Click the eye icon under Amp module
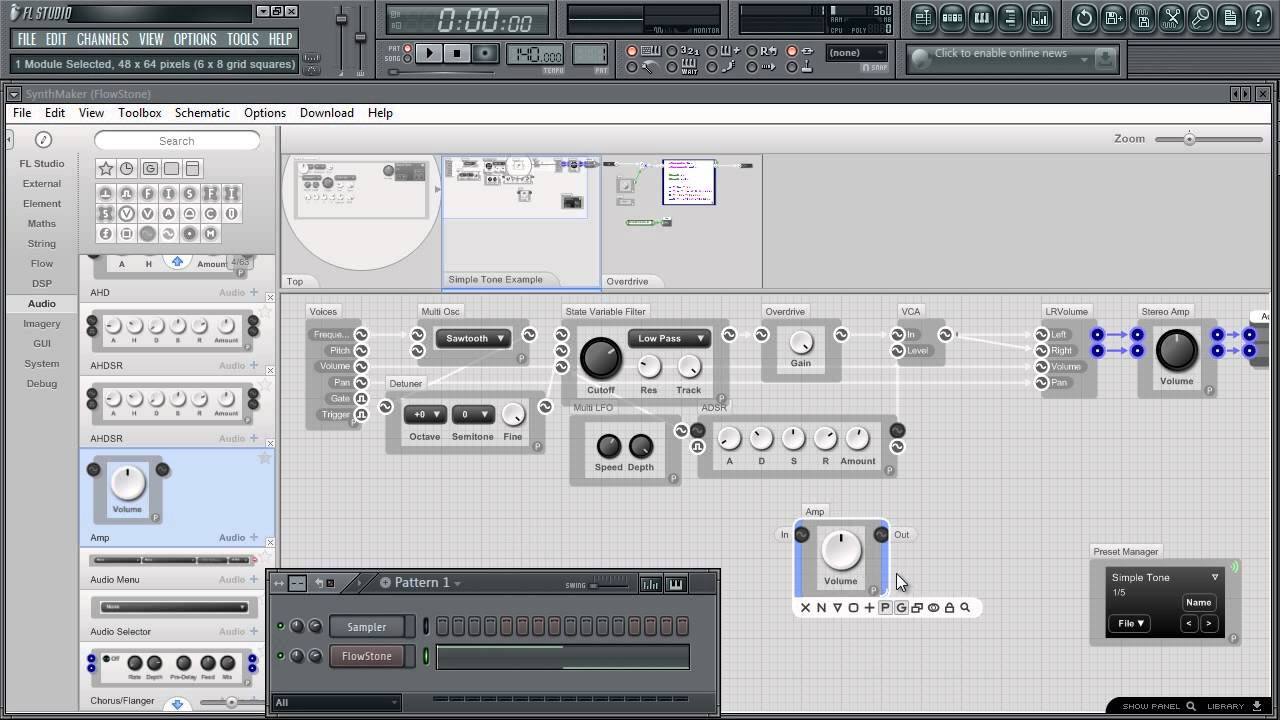The image size is (1280, 720). 933,607
